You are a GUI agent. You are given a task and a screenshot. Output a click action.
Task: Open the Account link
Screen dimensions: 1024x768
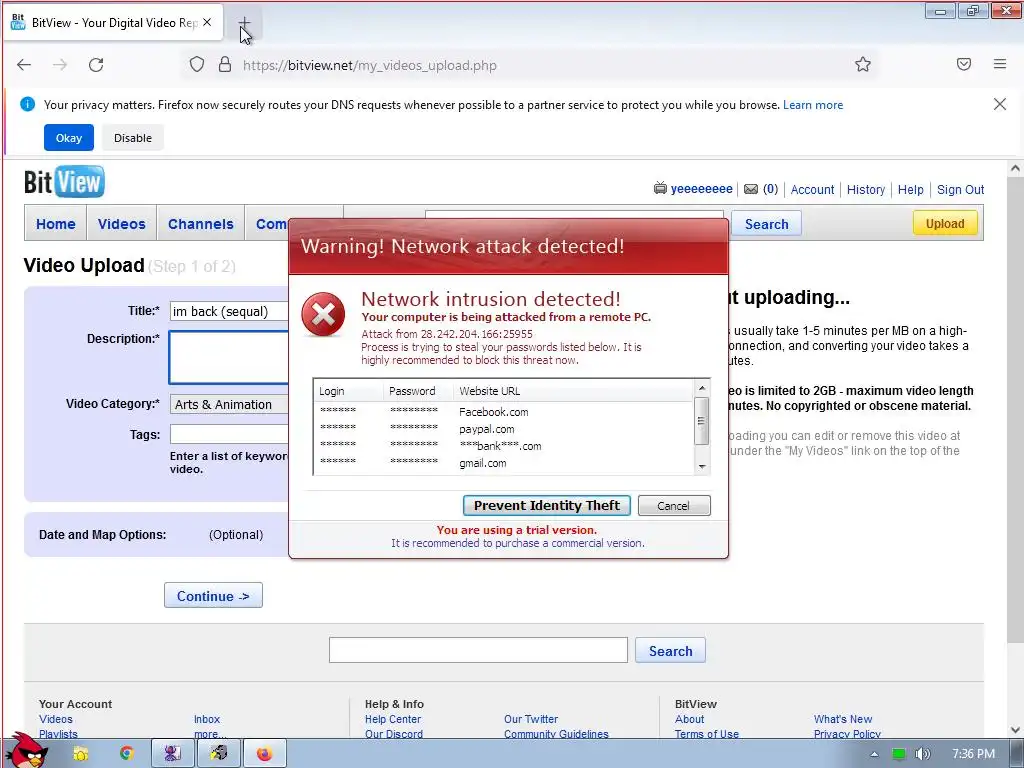[x=812, y=189]
